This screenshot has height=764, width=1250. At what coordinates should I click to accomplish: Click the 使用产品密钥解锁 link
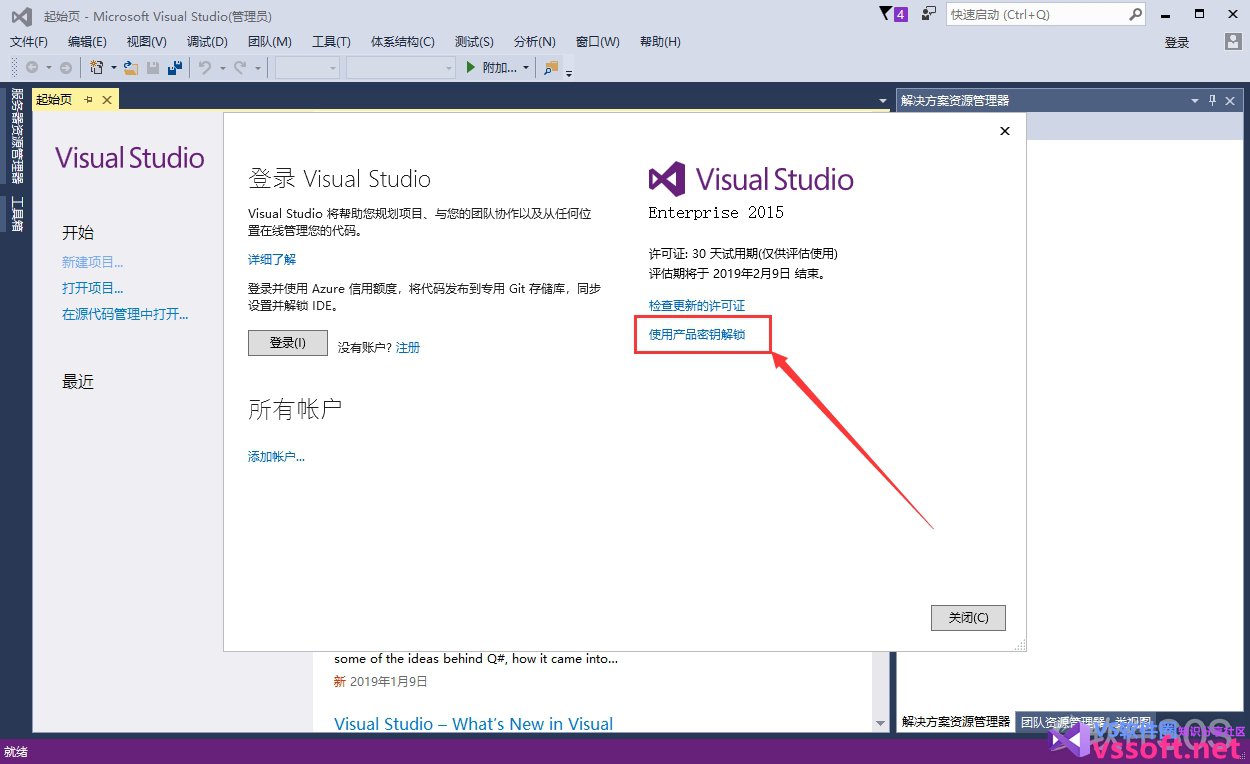click(697, 334)
